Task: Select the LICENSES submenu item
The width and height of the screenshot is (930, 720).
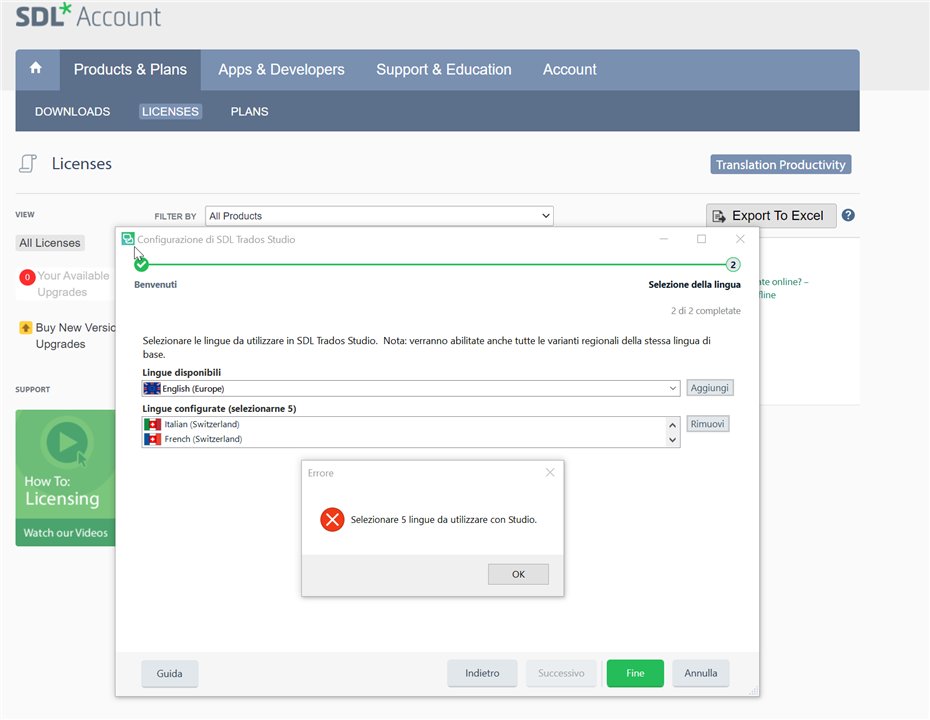Action: [x=170, y=111]
